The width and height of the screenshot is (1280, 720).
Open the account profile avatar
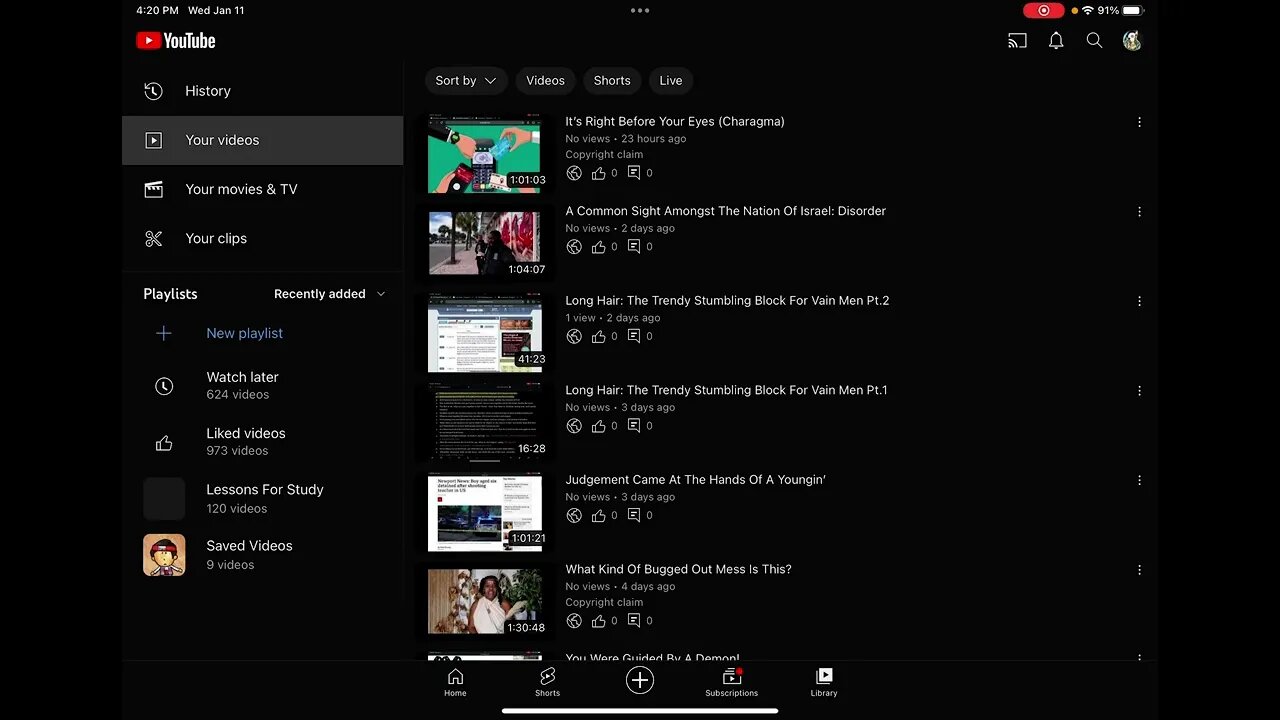point(1132,41)
